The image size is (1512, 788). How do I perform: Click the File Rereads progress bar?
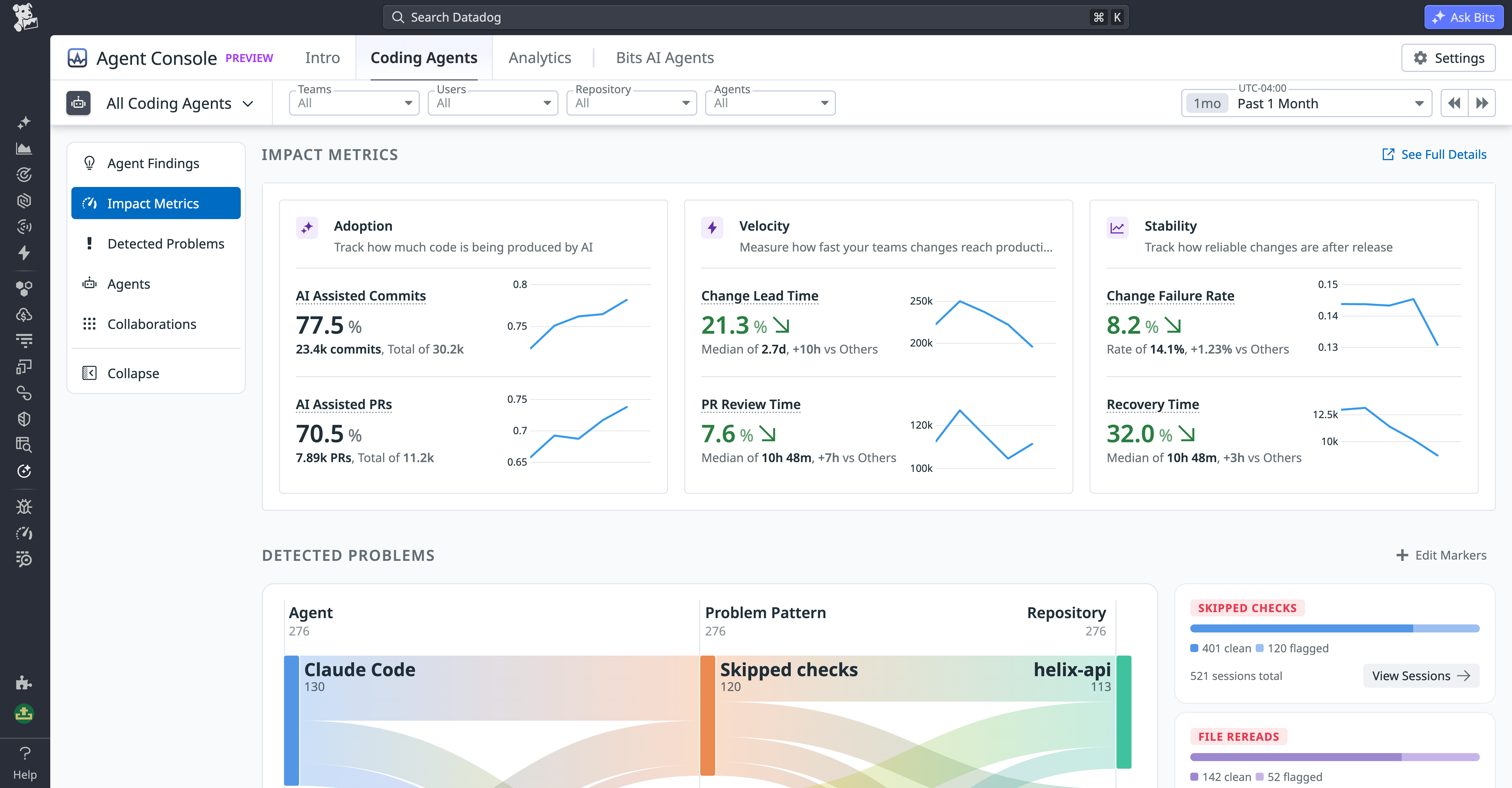tap(1335, 757)
